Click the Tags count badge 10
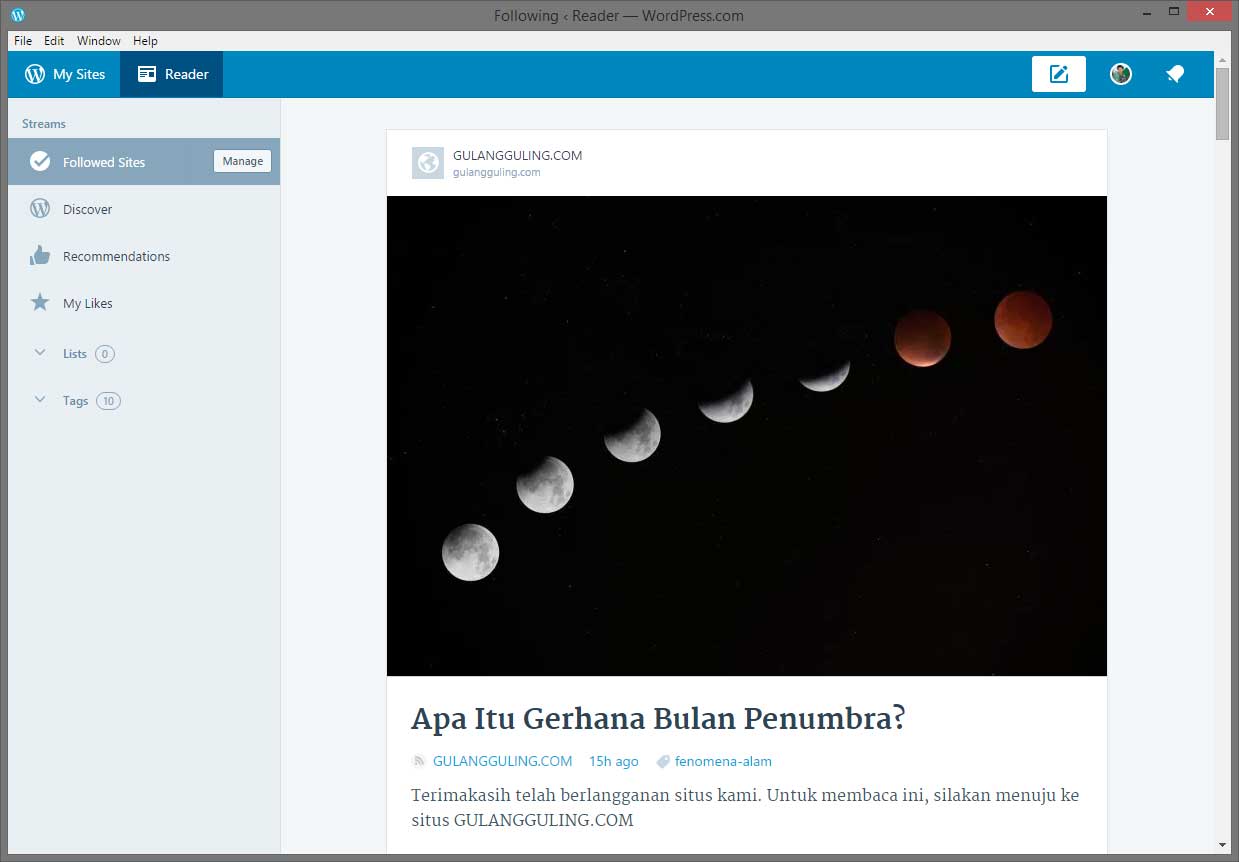 tap(108, 401)
